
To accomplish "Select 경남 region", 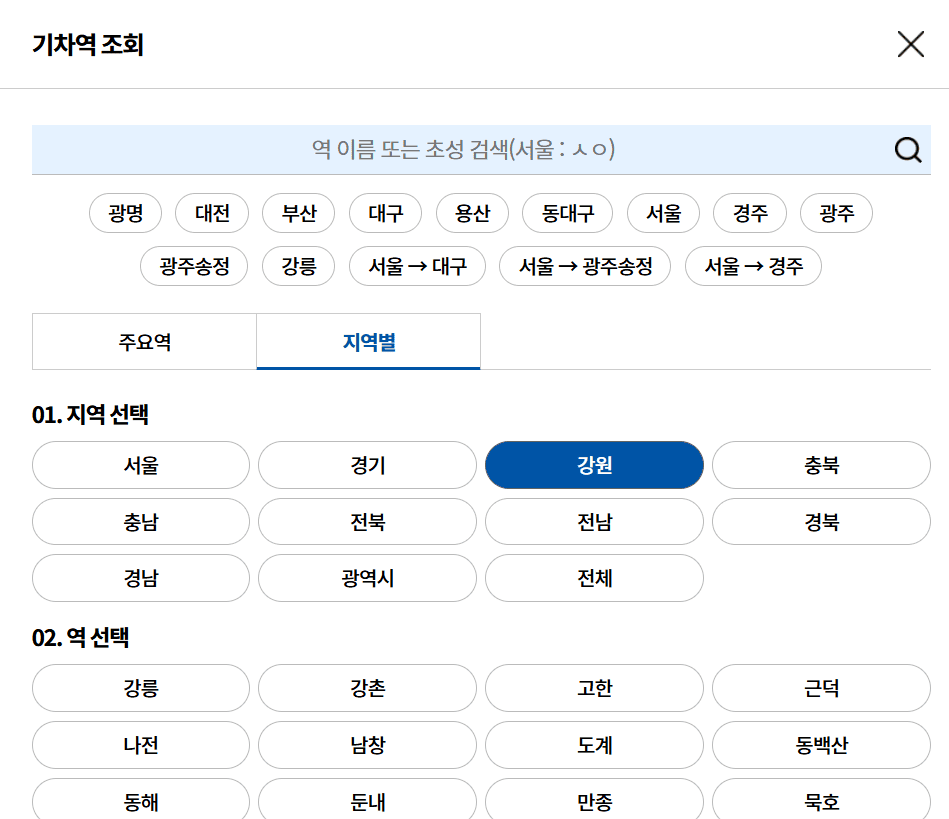I will [x=141, y=578].
